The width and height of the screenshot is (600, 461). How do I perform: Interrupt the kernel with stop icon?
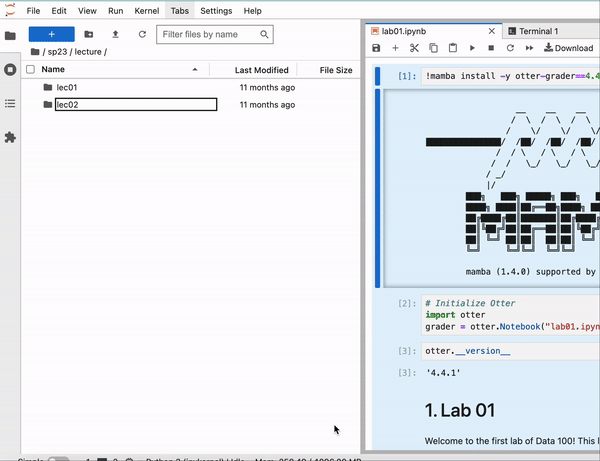point(491,48)
